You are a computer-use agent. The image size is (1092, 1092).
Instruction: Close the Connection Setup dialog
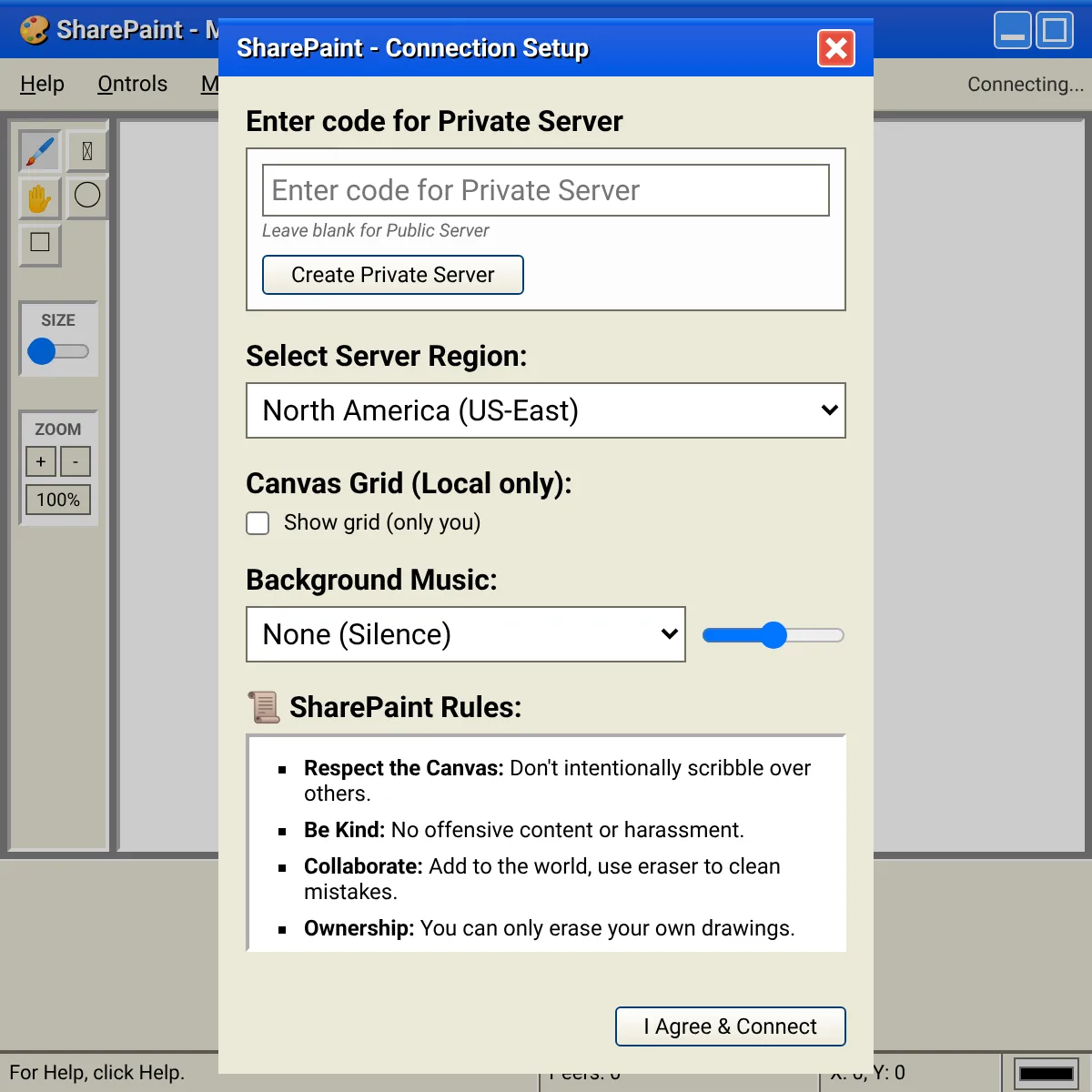point(836,48)
